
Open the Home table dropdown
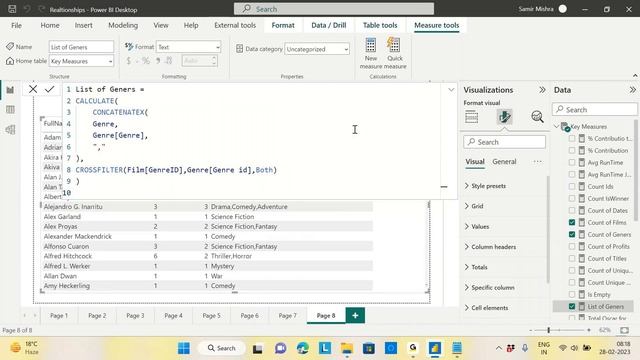coord(82,61)
